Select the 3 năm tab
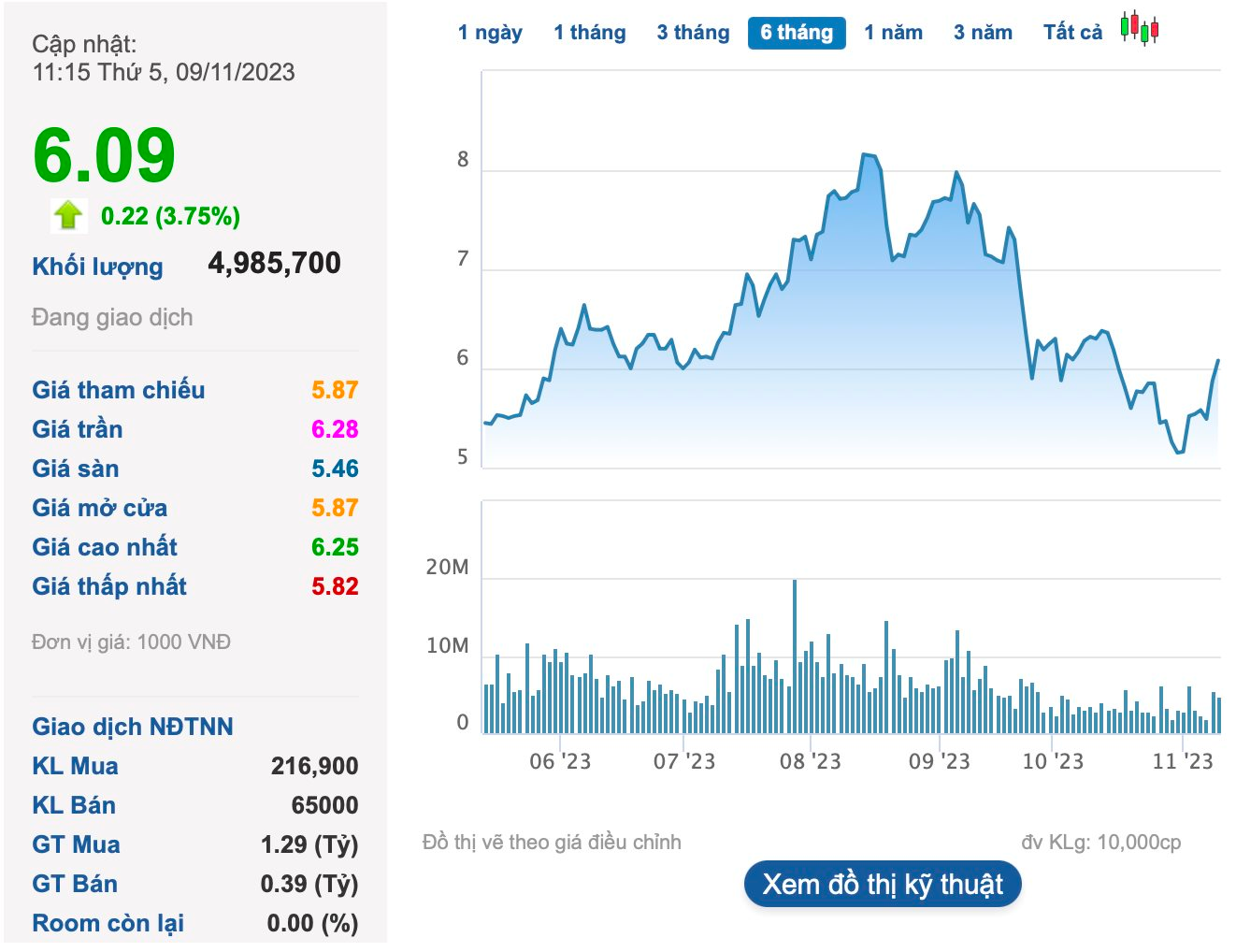The height and width of the screenshot is (952, 1236). (983, 33)
